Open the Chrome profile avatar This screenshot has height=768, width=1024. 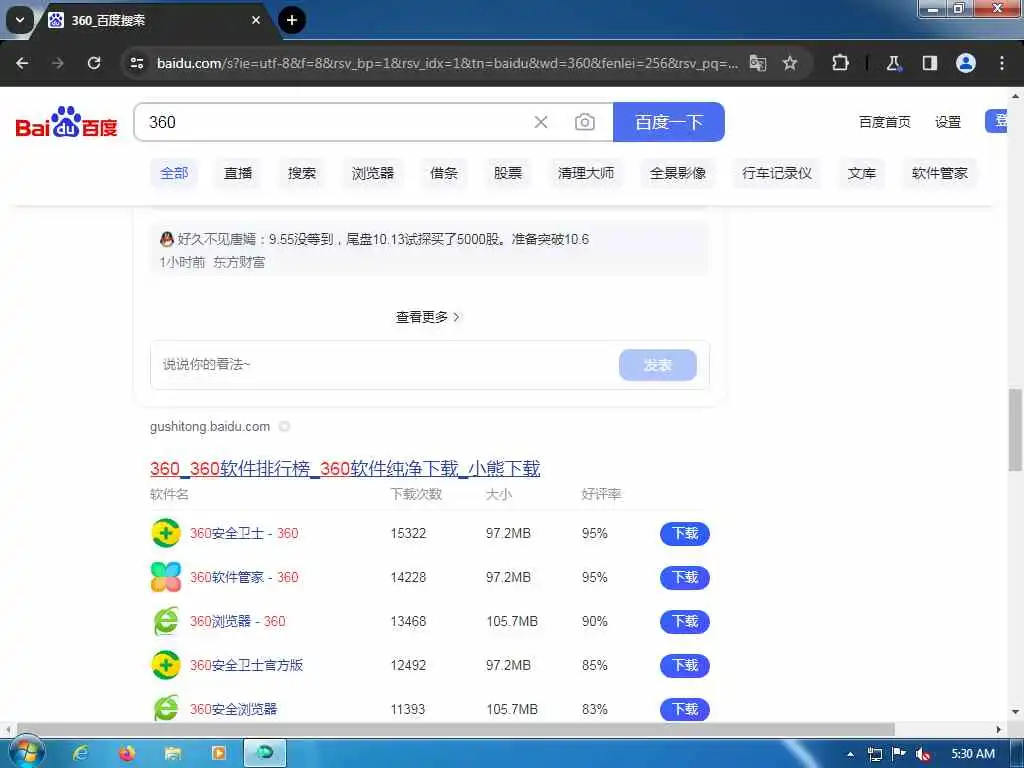point(966,63)
